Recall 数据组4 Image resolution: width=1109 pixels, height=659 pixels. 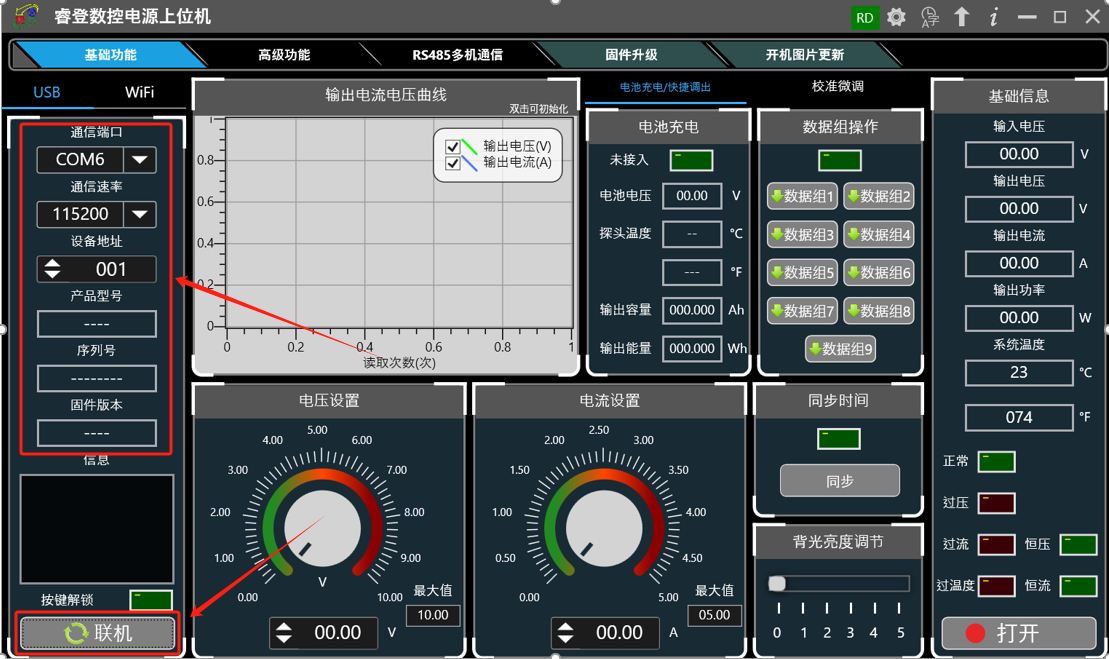point(878,235)
